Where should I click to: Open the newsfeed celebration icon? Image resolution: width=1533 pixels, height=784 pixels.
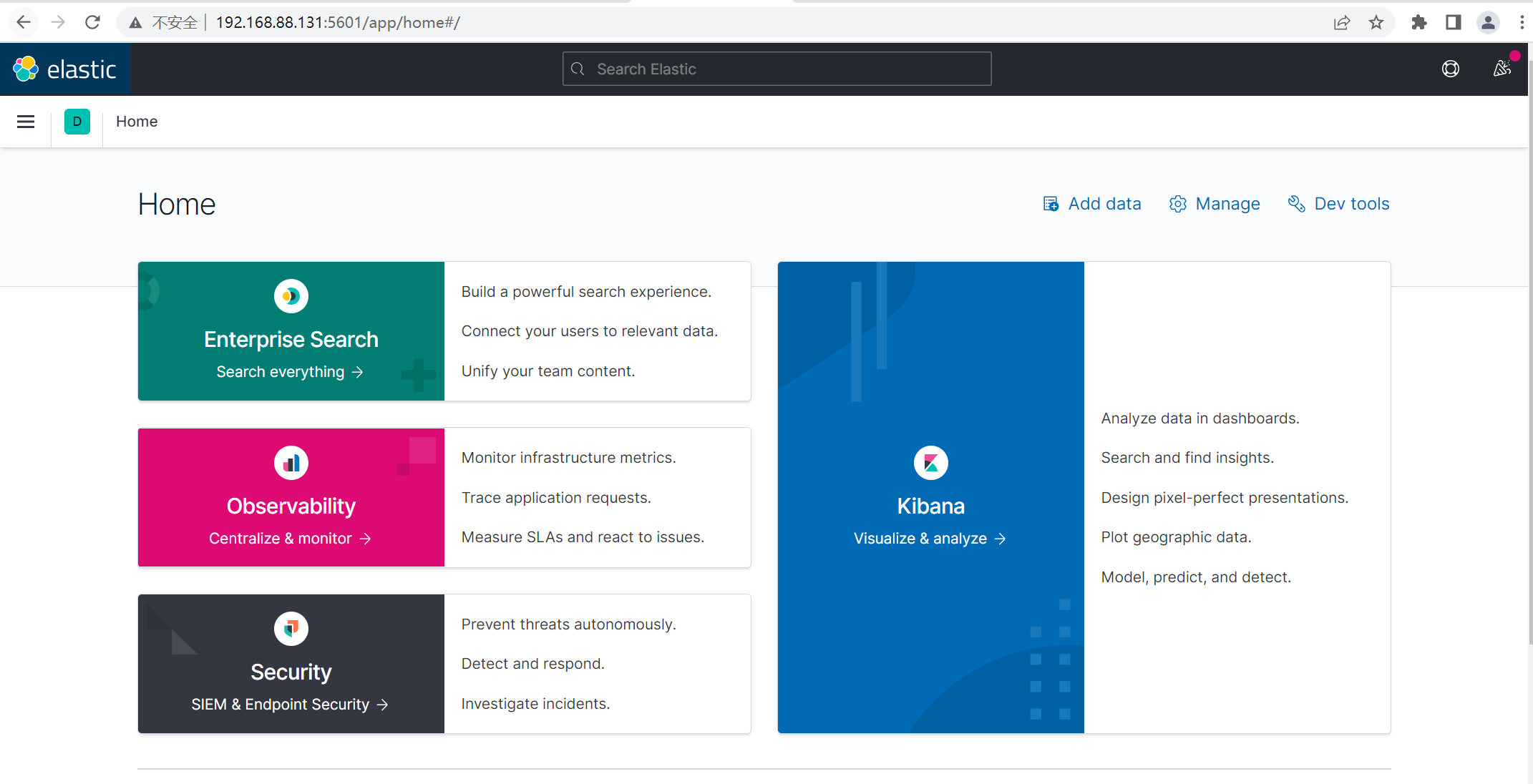coord(1502,69)
